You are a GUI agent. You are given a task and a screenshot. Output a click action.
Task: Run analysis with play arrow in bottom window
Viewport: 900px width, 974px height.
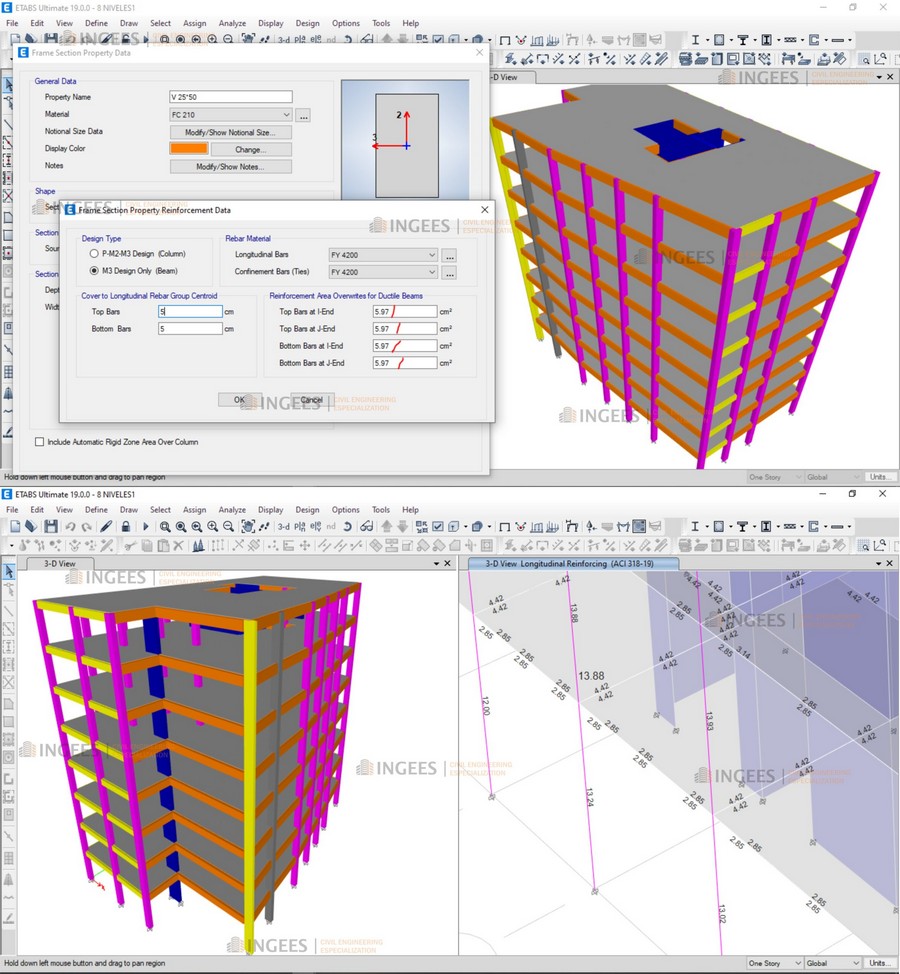(145, 527)
